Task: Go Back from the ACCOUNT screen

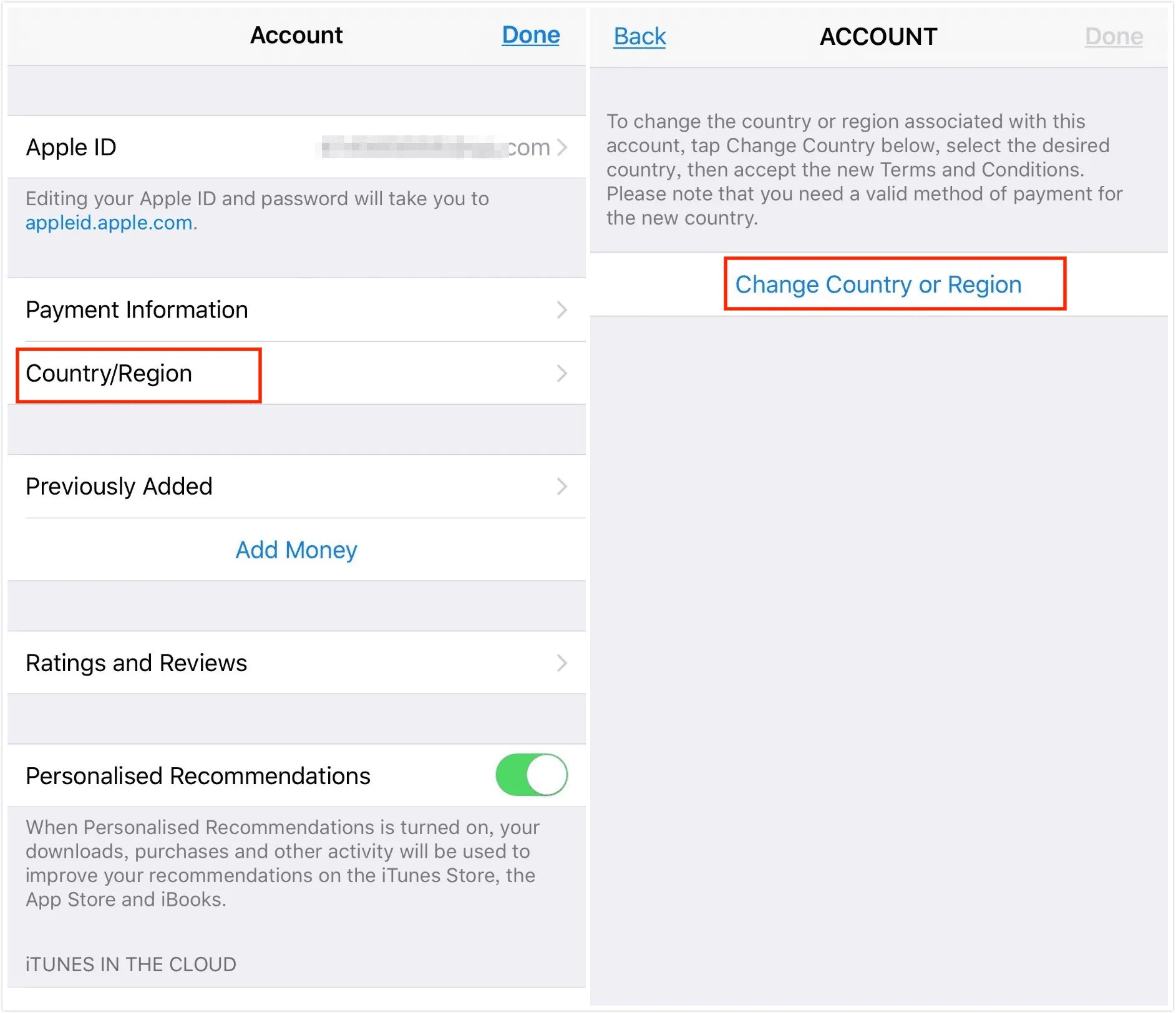Action: tap(639, 37)
